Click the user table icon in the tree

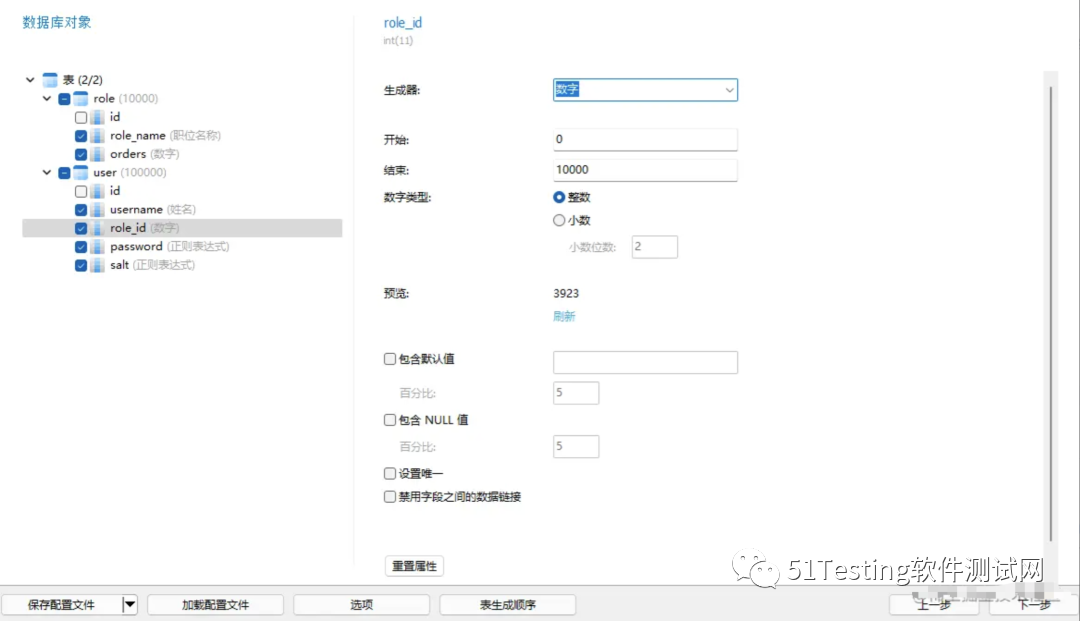click(80, 172)
